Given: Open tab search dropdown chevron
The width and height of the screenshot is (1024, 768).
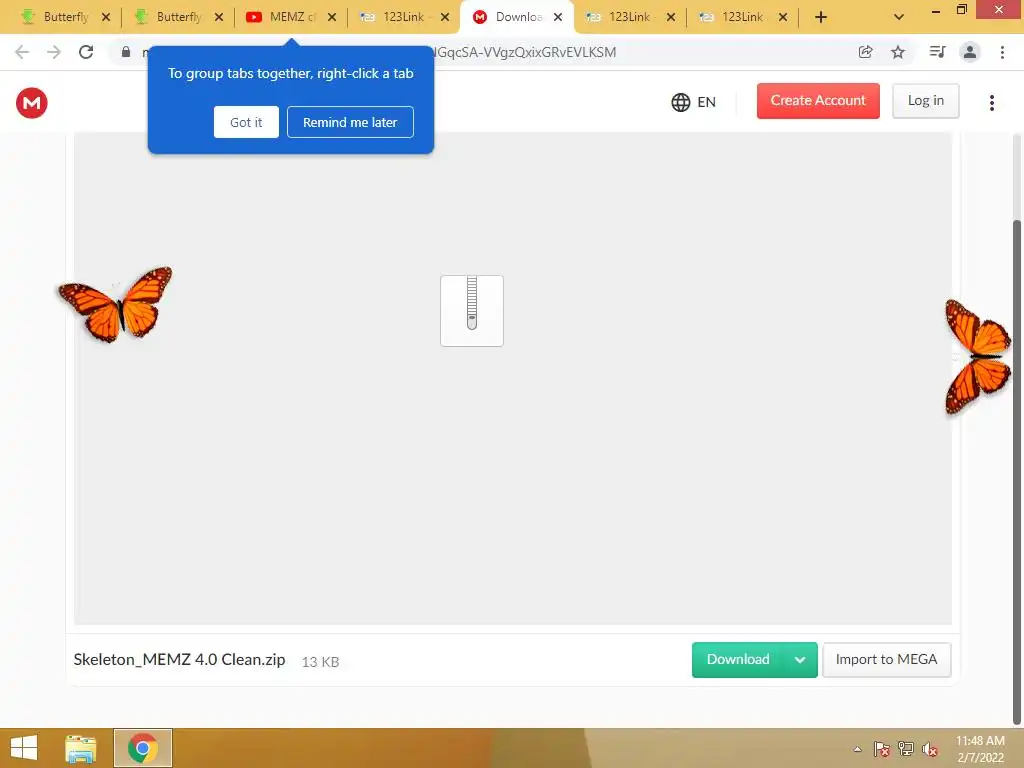Looking at the screenshot, I should pyautogui.click(x=899, y=17).
